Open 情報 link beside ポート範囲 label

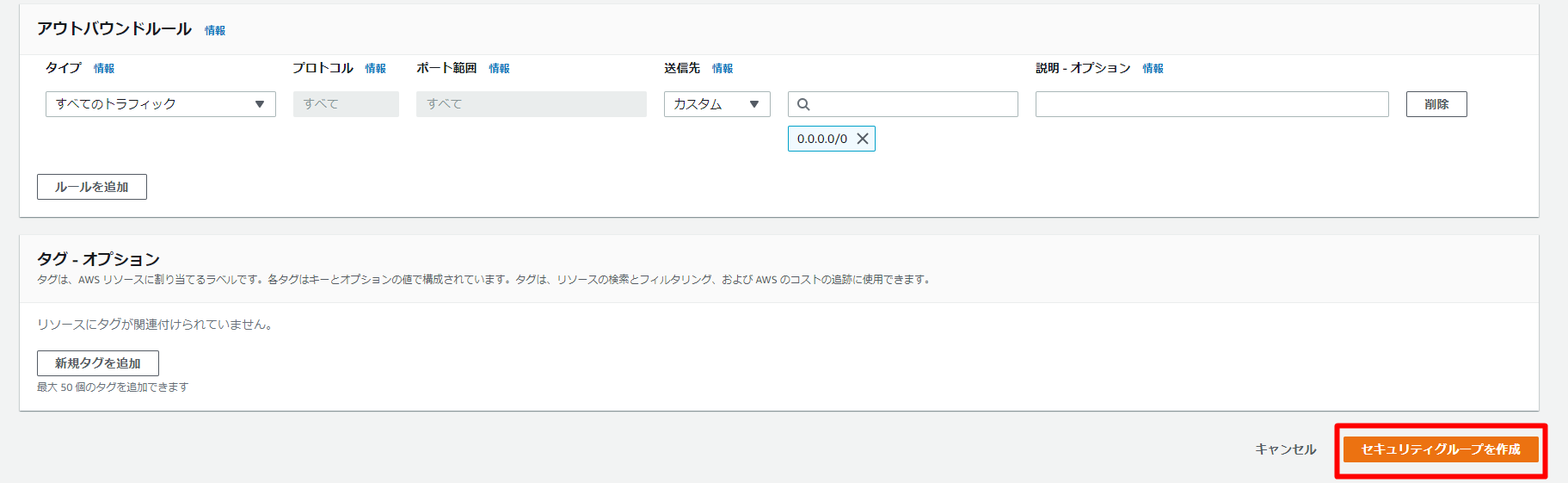500,69
